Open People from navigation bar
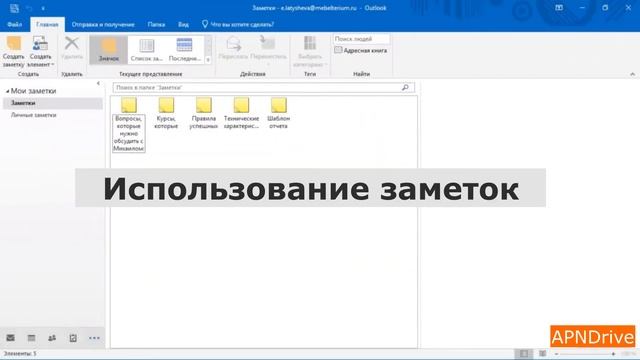 point(52,338)
